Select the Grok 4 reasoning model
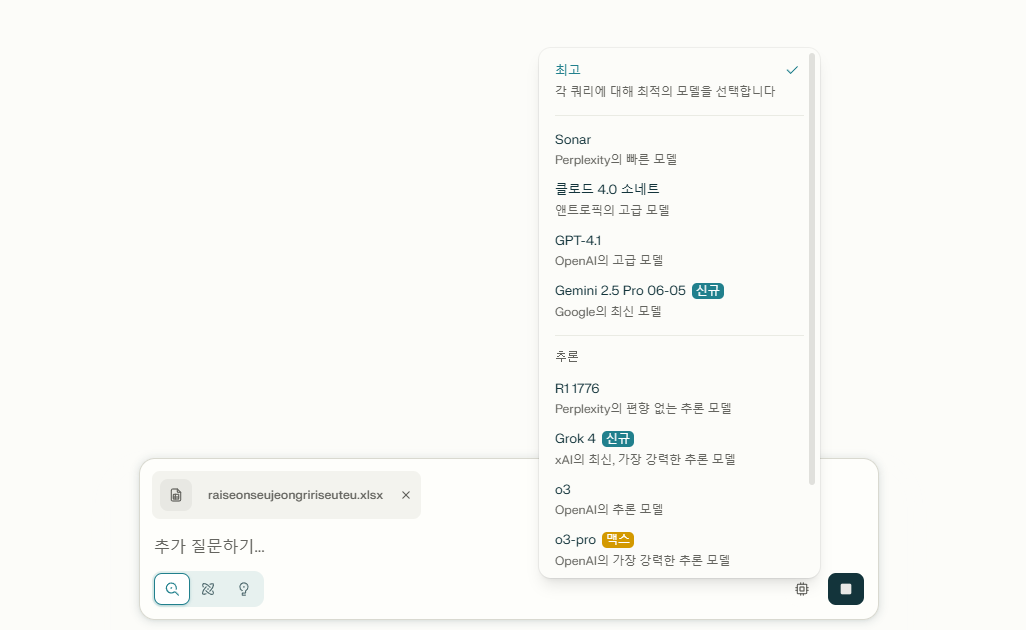Viewport: 1026px width, 630px height. point(678,448)
